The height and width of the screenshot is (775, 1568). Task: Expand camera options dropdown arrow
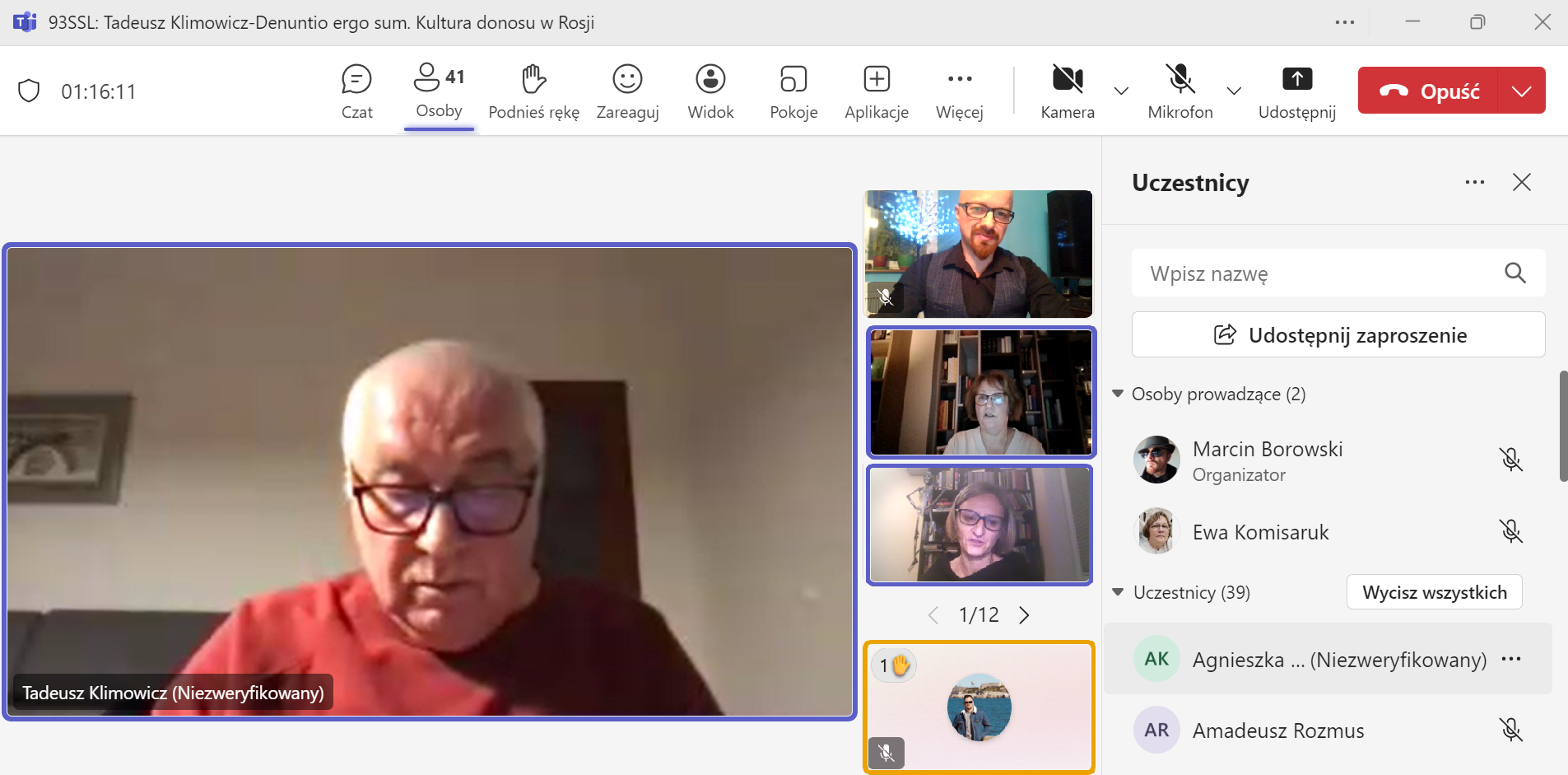tap(1121, 91)
